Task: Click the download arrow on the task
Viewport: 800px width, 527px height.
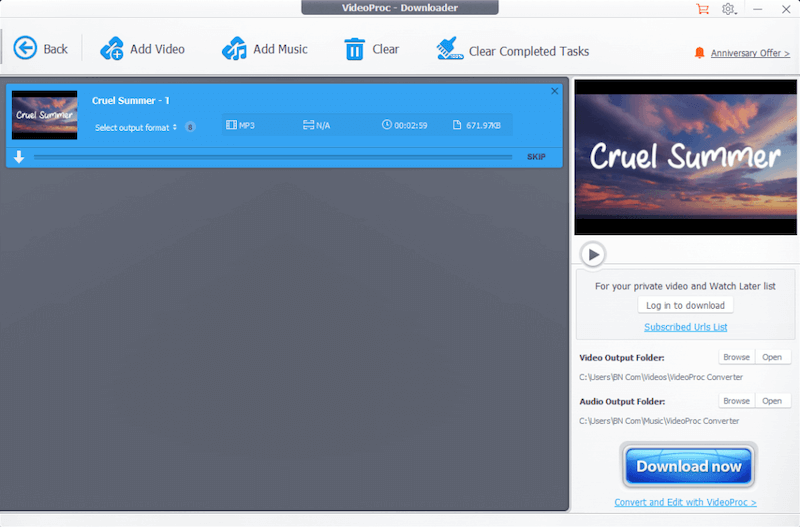Action: pyautogui.click(x=19, y=157)
